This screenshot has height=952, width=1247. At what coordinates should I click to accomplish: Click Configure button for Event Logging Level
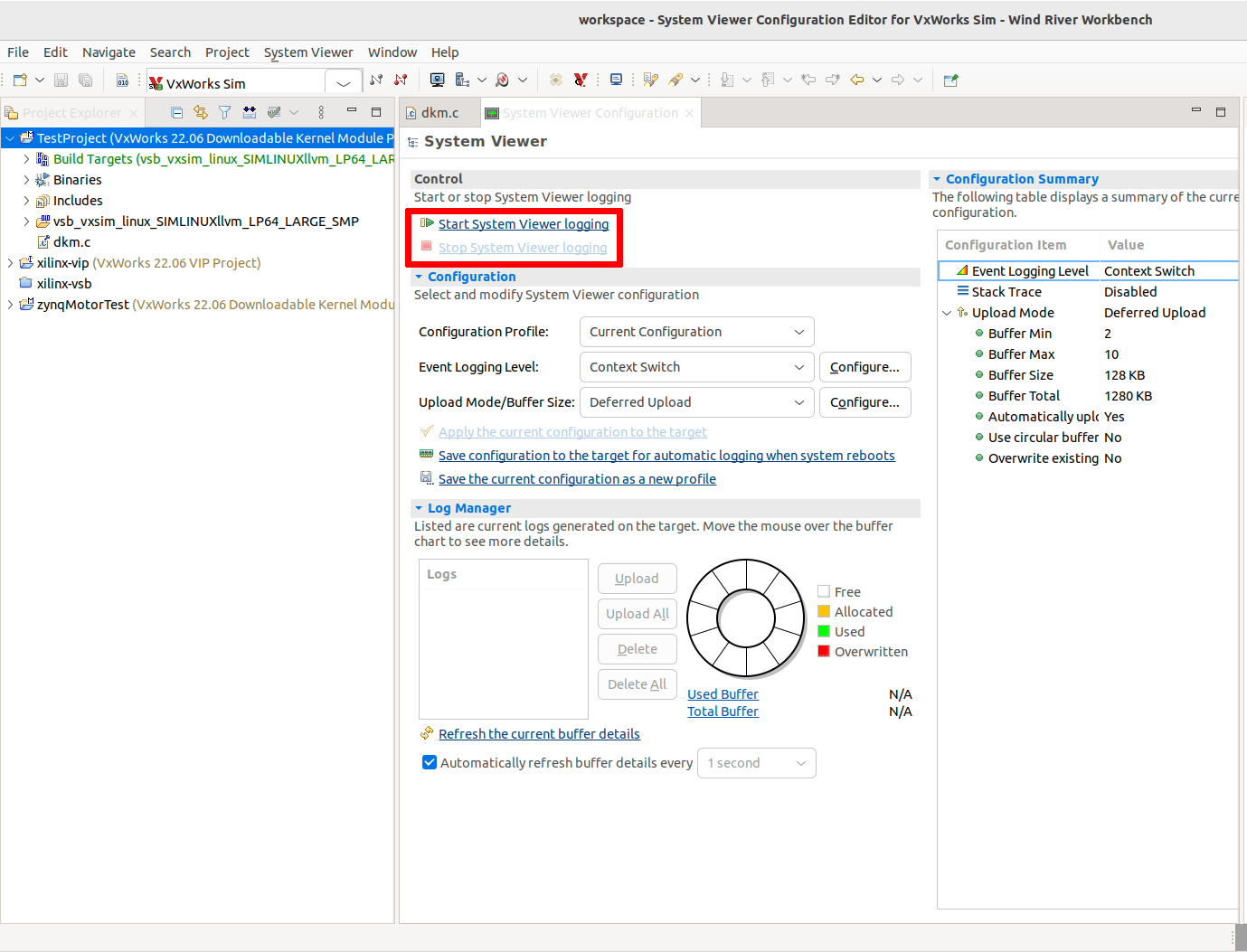tap(864, 367)
